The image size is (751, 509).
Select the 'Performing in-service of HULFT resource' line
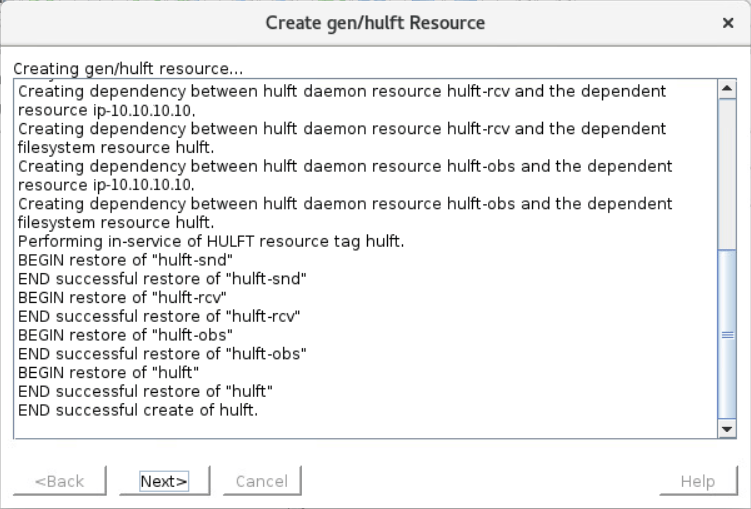pyautogui.click(x=211, y=241)
